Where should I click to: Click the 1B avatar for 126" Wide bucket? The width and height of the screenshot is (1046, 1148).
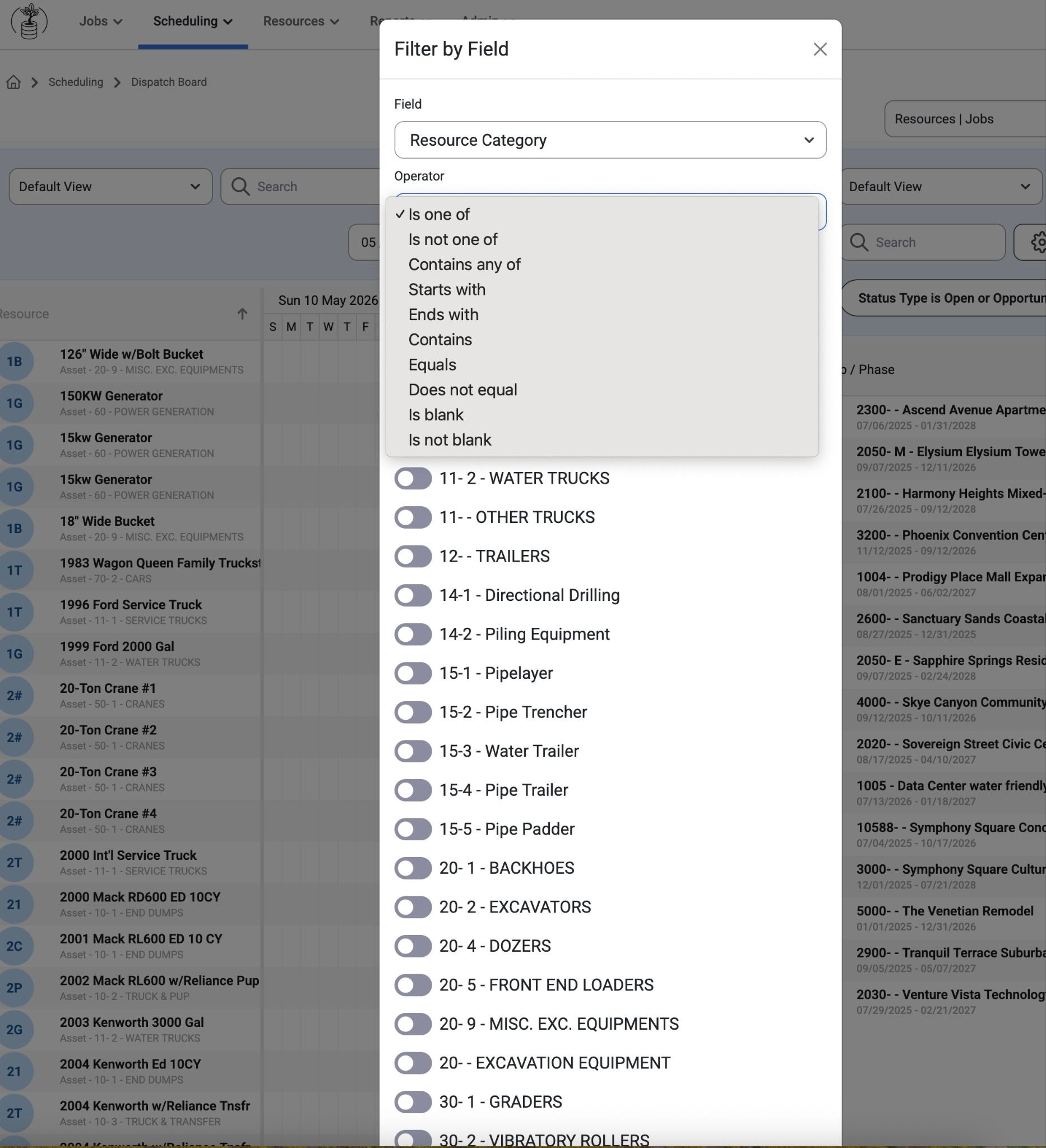tap(14, 362)
